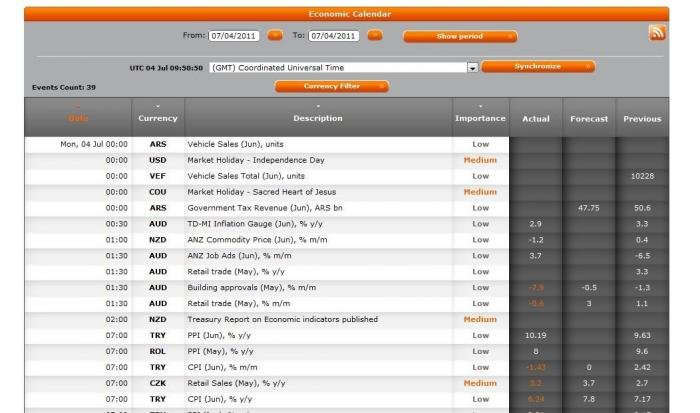
Task: Expand the time zone dropdown arrow
Action: coord(472,68)
